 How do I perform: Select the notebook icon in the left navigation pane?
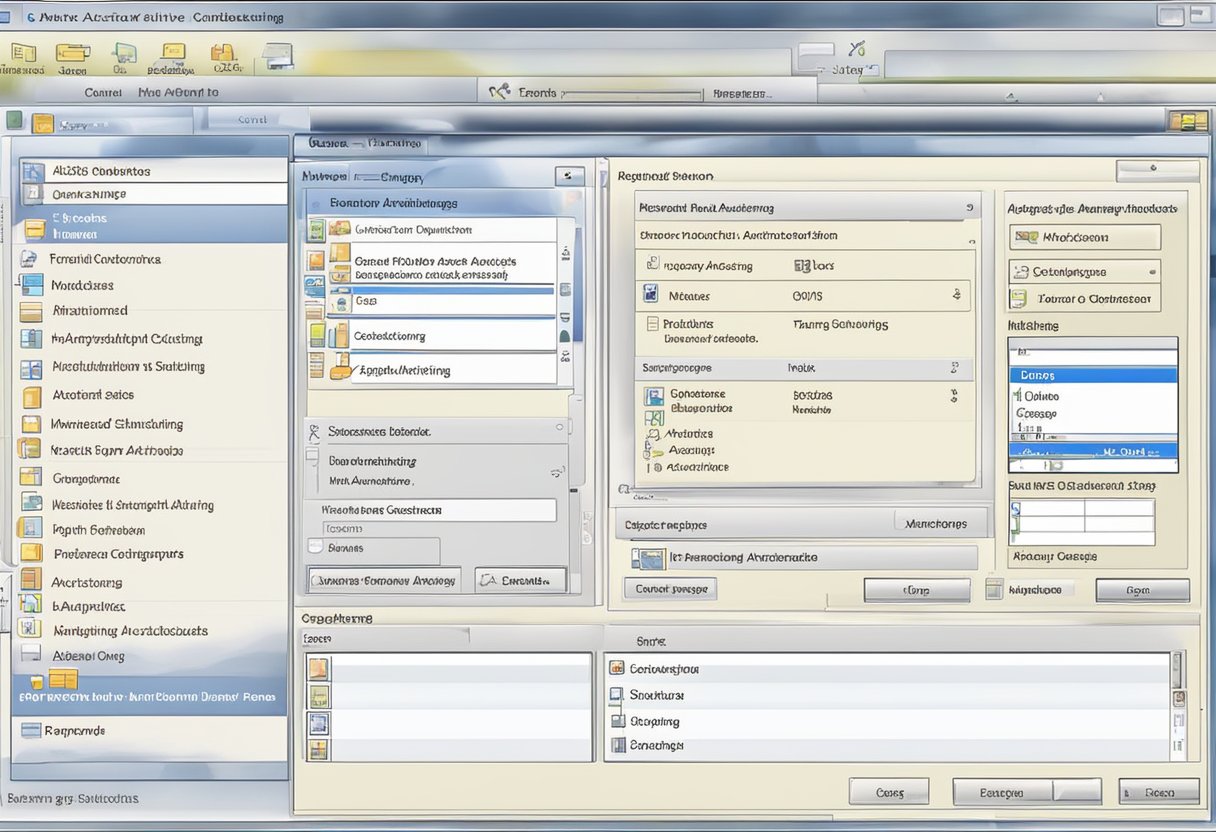click(x=28, y=284)
